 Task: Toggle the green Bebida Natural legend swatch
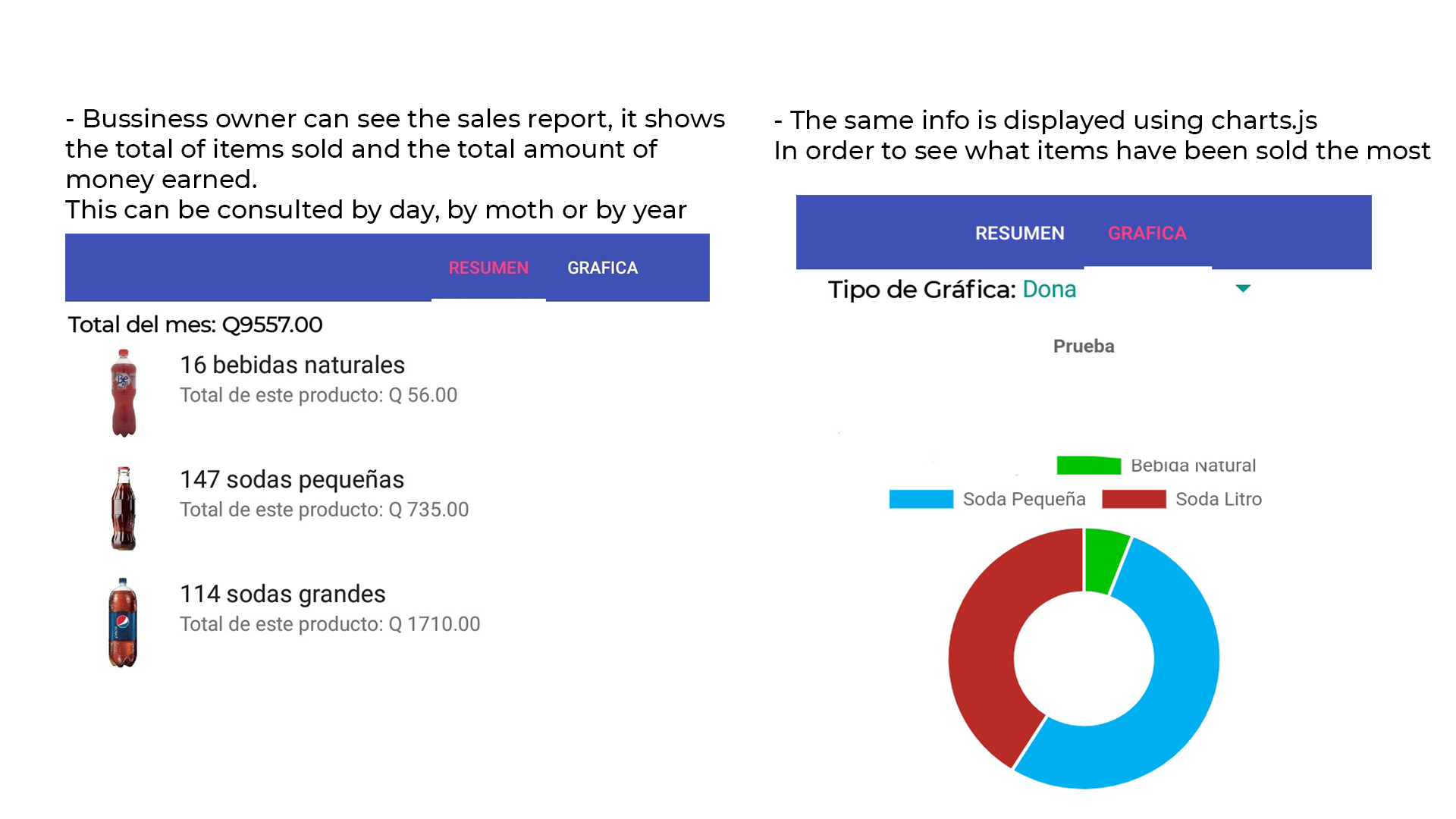1088,465
